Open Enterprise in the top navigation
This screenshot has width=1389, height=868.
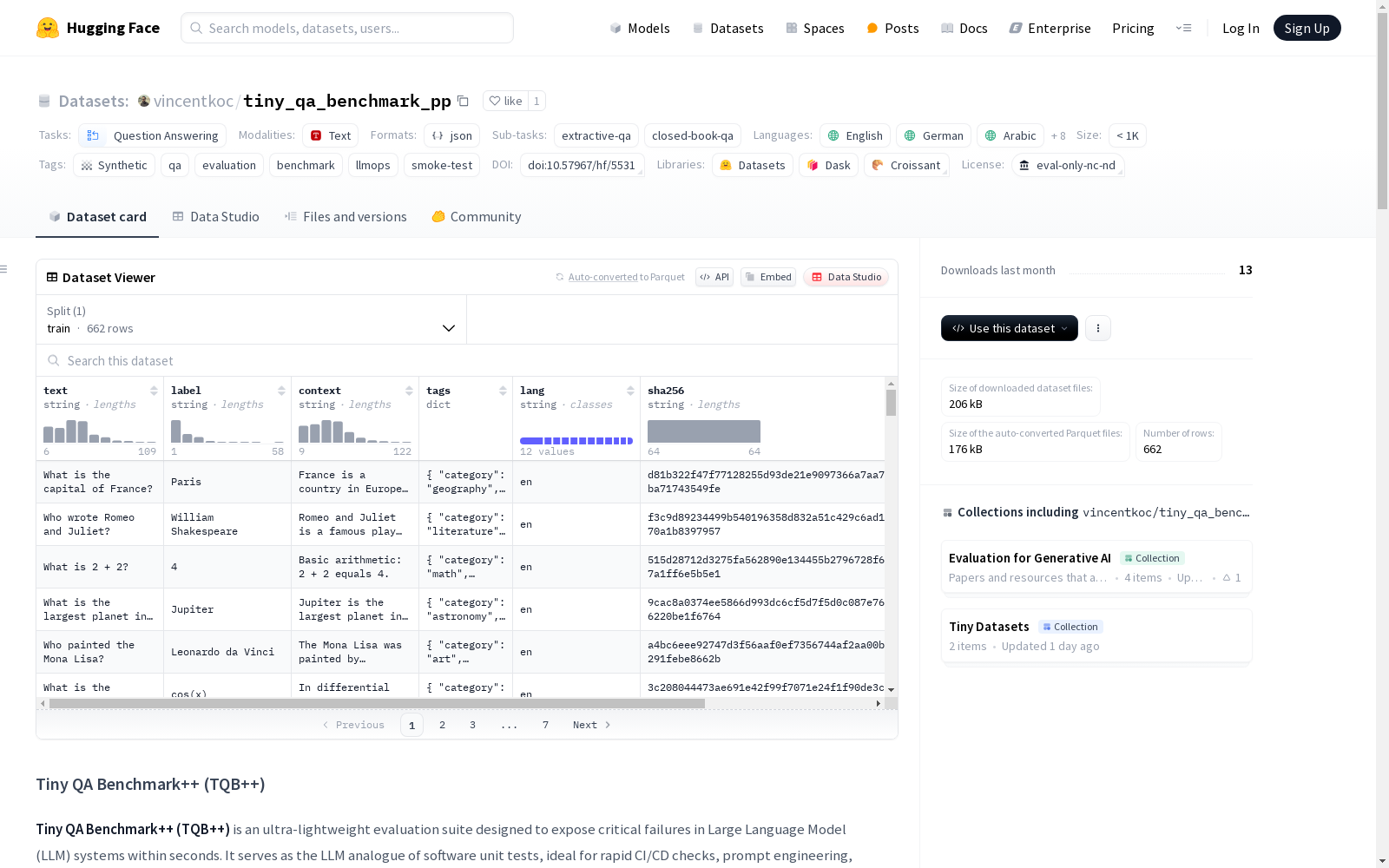coord(1050,28)
